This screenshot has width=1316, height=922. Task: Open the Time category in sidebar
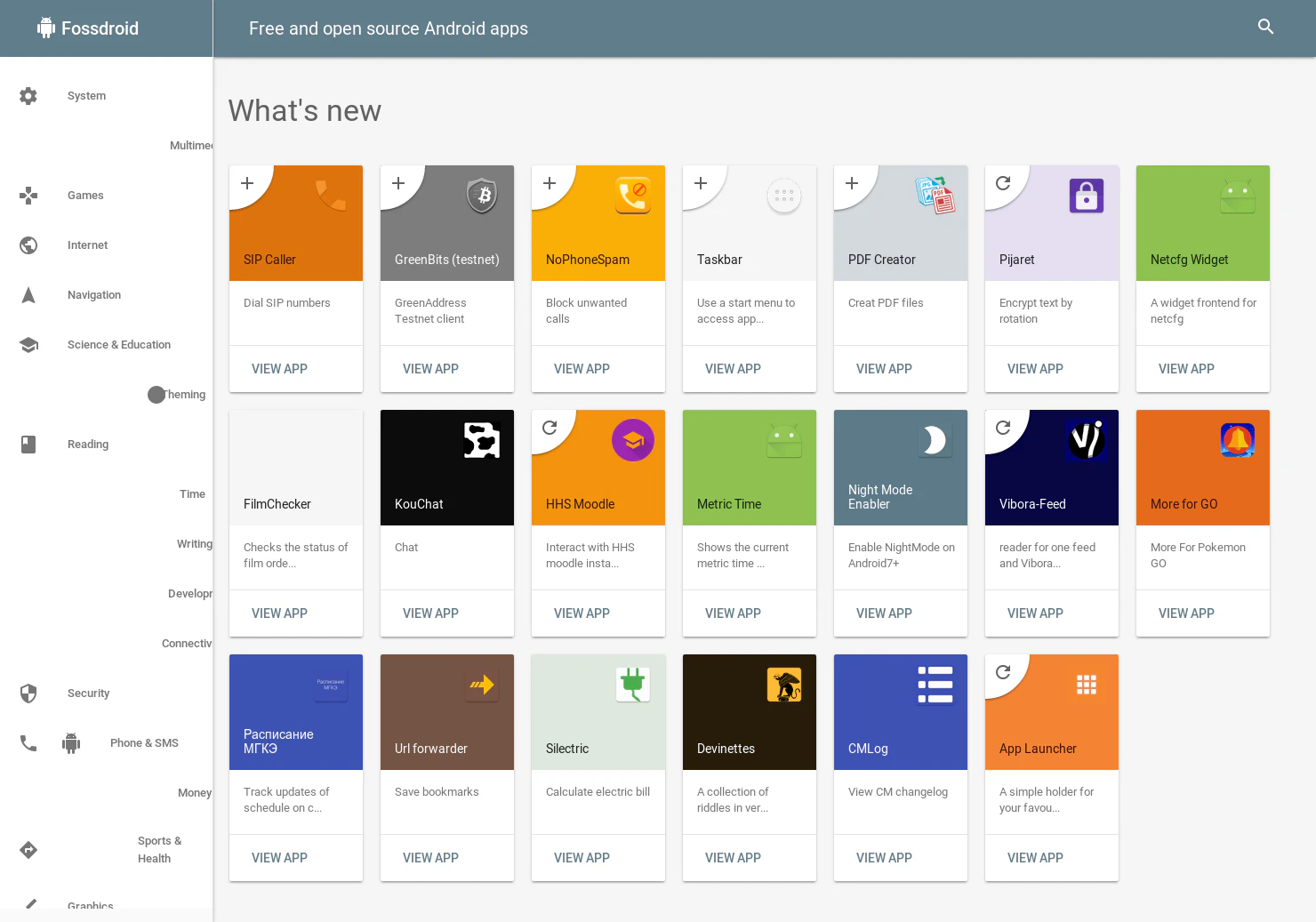click(x=192, y=494)
